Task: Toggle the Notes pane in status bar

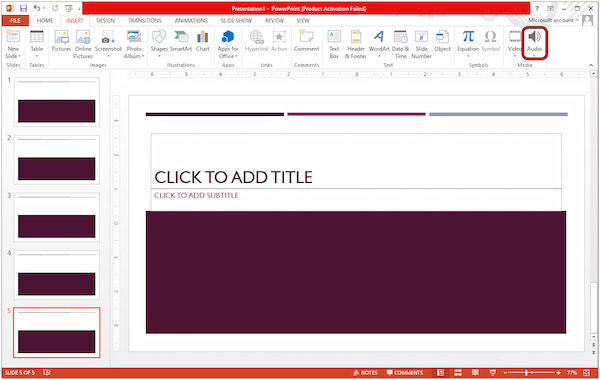Action: coord(365,373)
